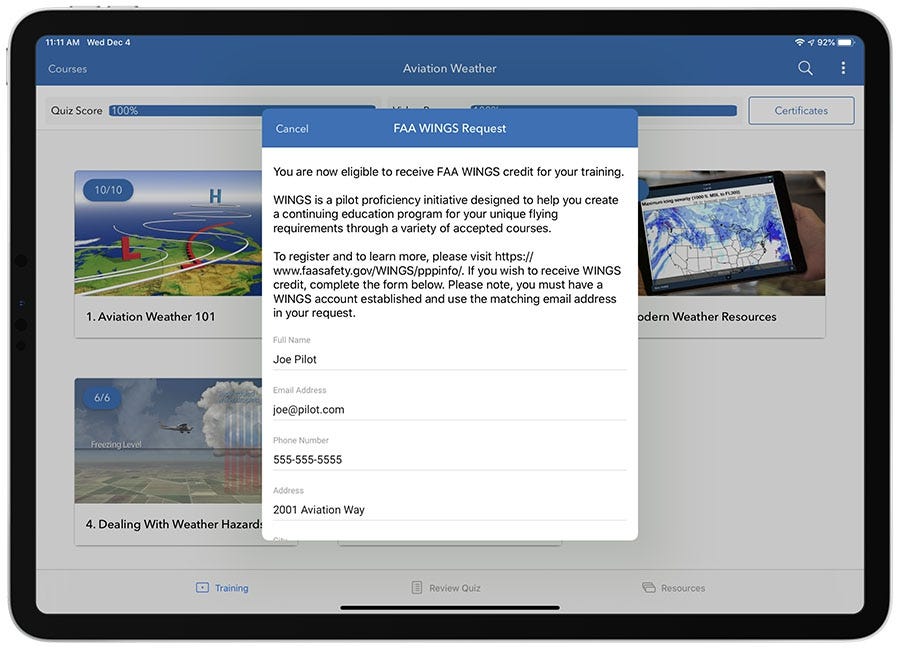The width and height of the screenshot is (900, 649).
Task: Click the Modern Weather Resources title
Action: click(707, 317)
